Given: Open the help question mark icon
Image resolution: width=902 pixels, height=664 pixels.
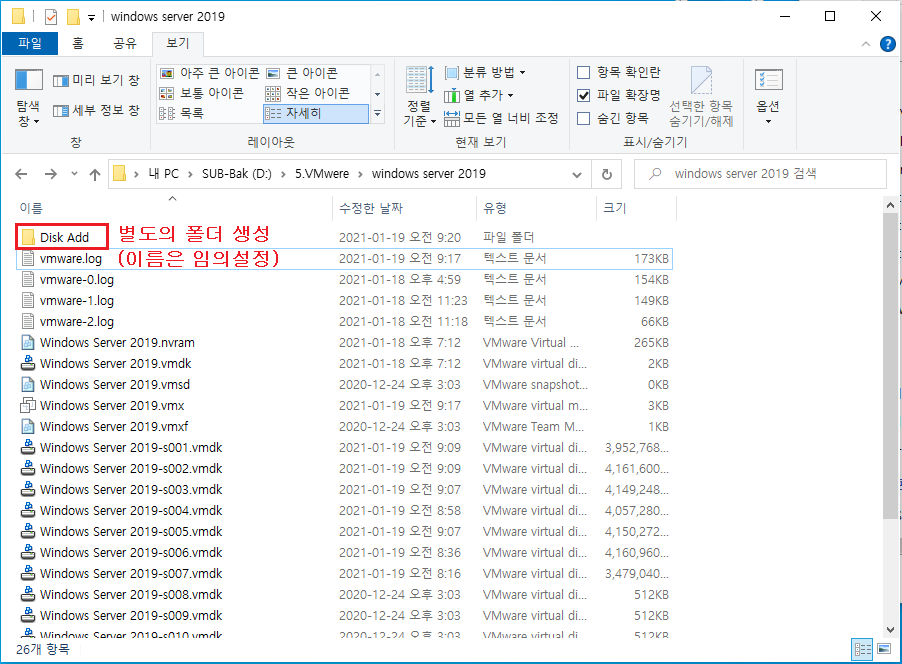Looking at the screenshot, I should pos(888,44).
